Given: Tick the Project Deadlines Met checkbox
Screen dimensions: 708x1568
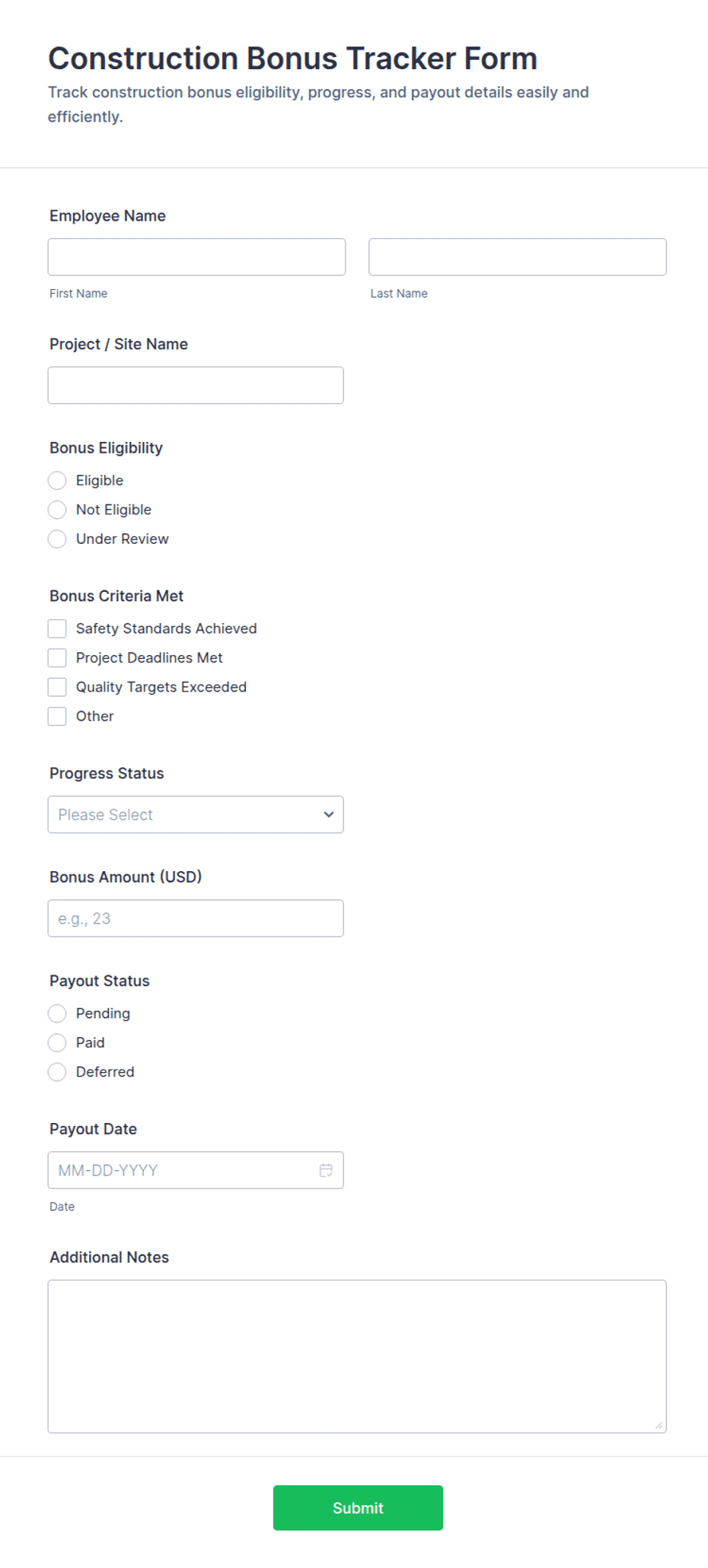Looking at the screenshot, I should [57, 657].
